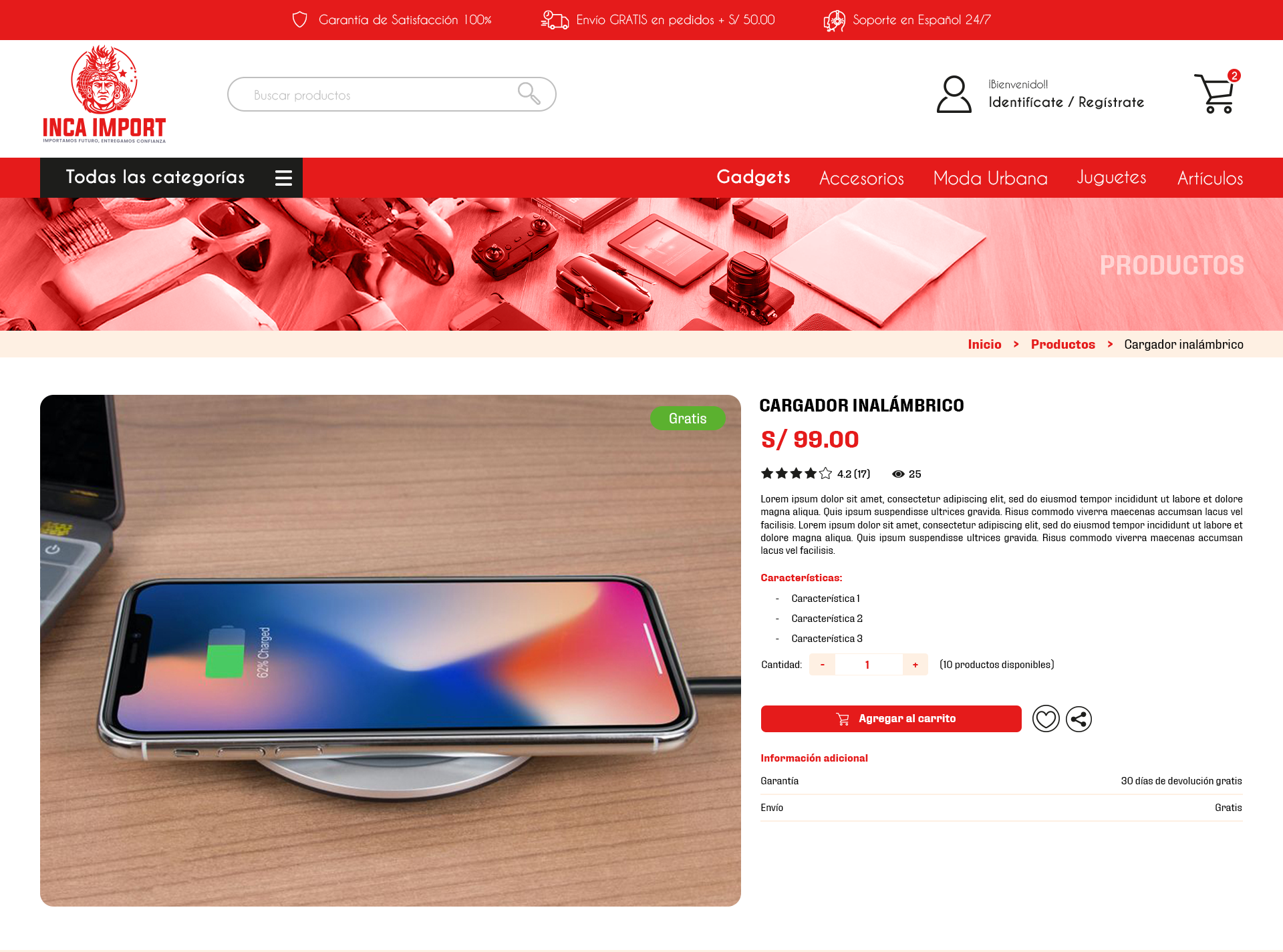Viewport: 1283px width, 952px height.
Task: Focus the Buscar productos search field
Action: (x=392, y=94)
